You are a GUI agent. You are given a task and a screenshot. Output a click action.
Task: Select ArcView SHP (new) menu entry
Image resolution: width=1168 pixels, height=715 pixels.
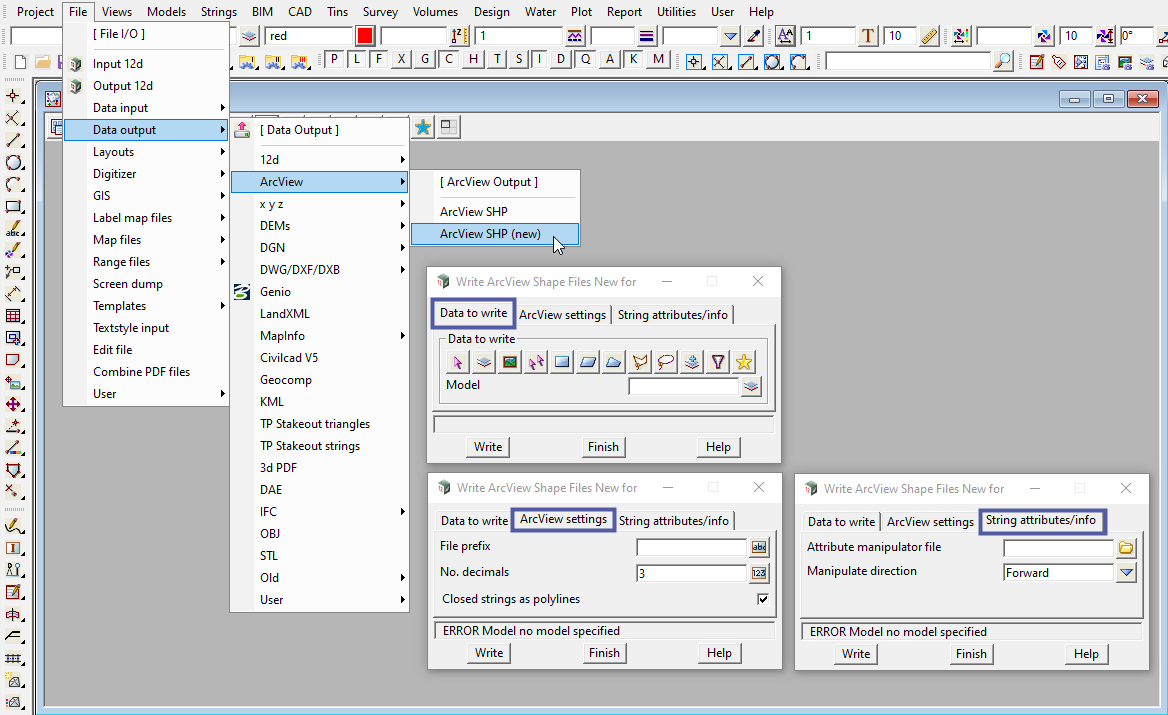490,234
